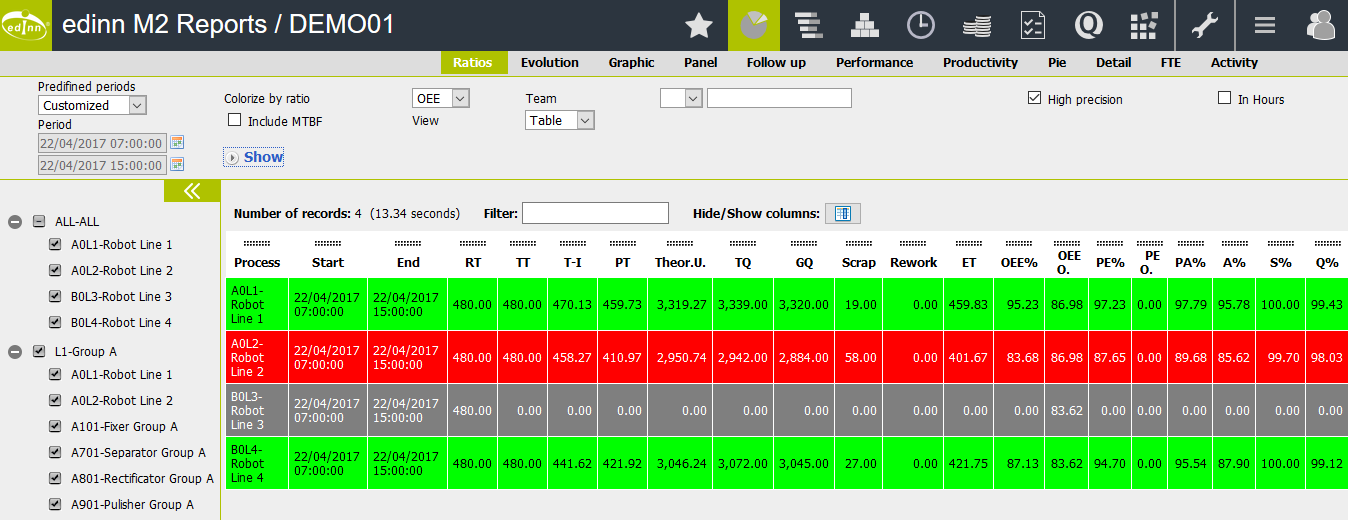This screenshot has width=1348, height=520.
Task: Select A901-Pulisher Group A tree item
Action: point(132,504)
